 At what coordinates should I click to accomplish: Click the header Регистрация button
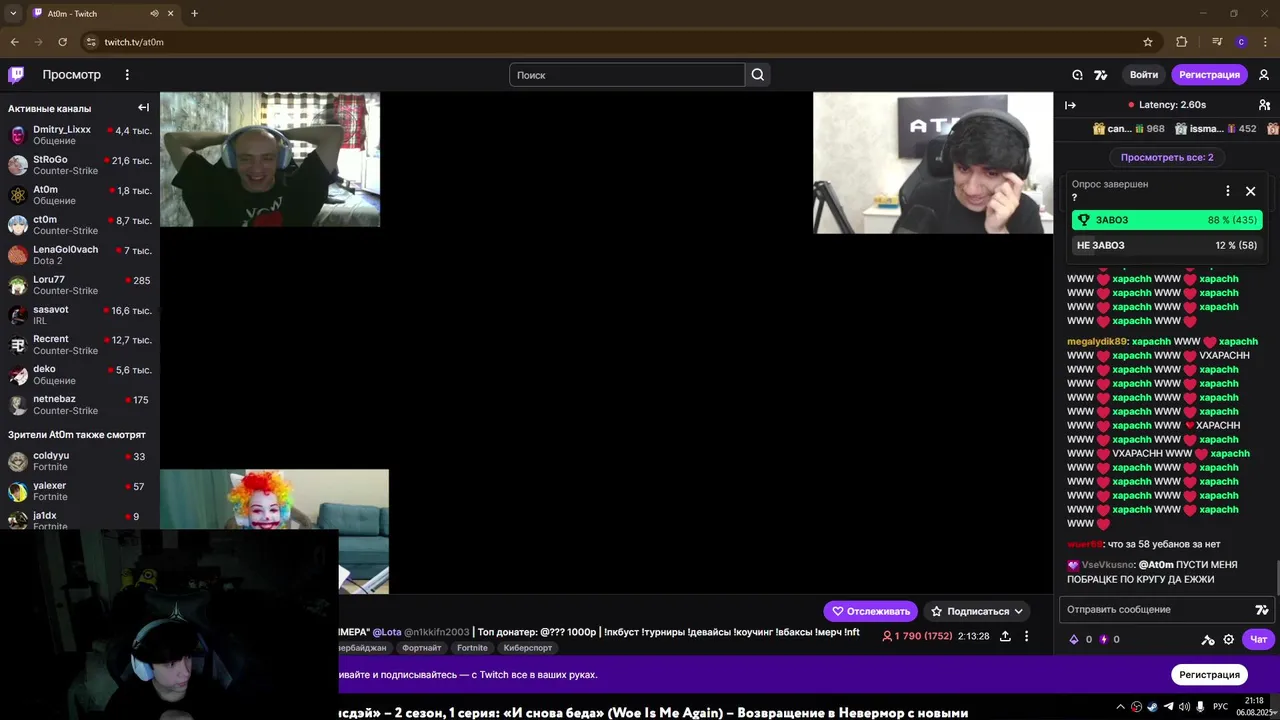(x=1209, y=75)
